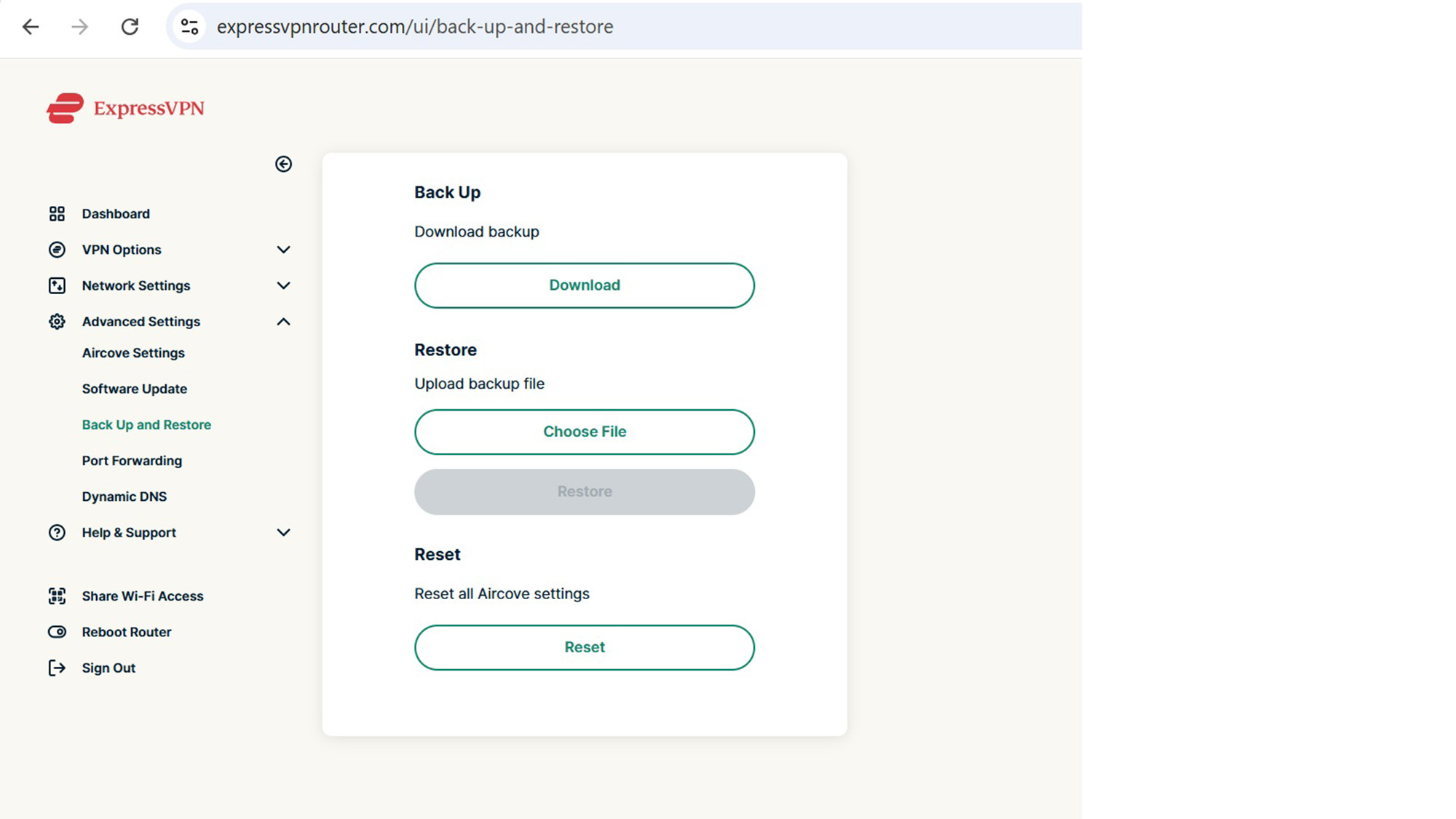This screenshot has width=1456, height=819.
Task: Collapse the Advanced Settings chevron
Action: pyautogui.click(x=283, y=322)
